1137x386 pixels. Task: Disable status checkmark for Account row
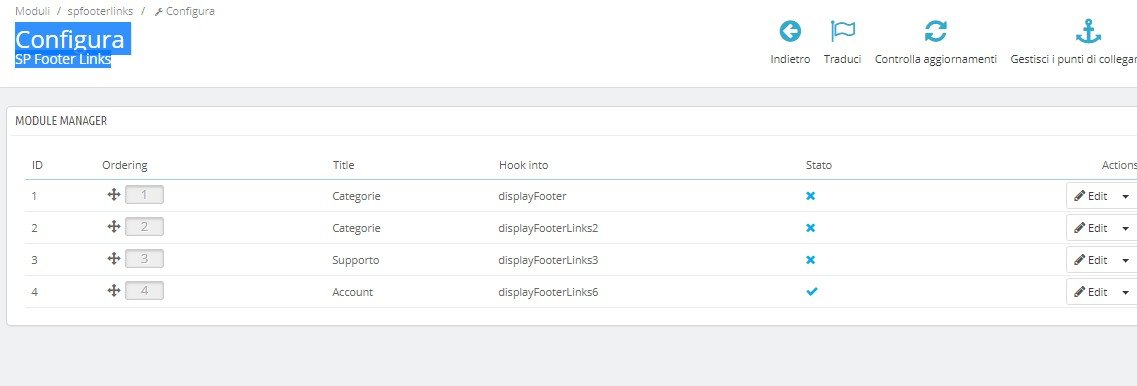tap(811, 292)
